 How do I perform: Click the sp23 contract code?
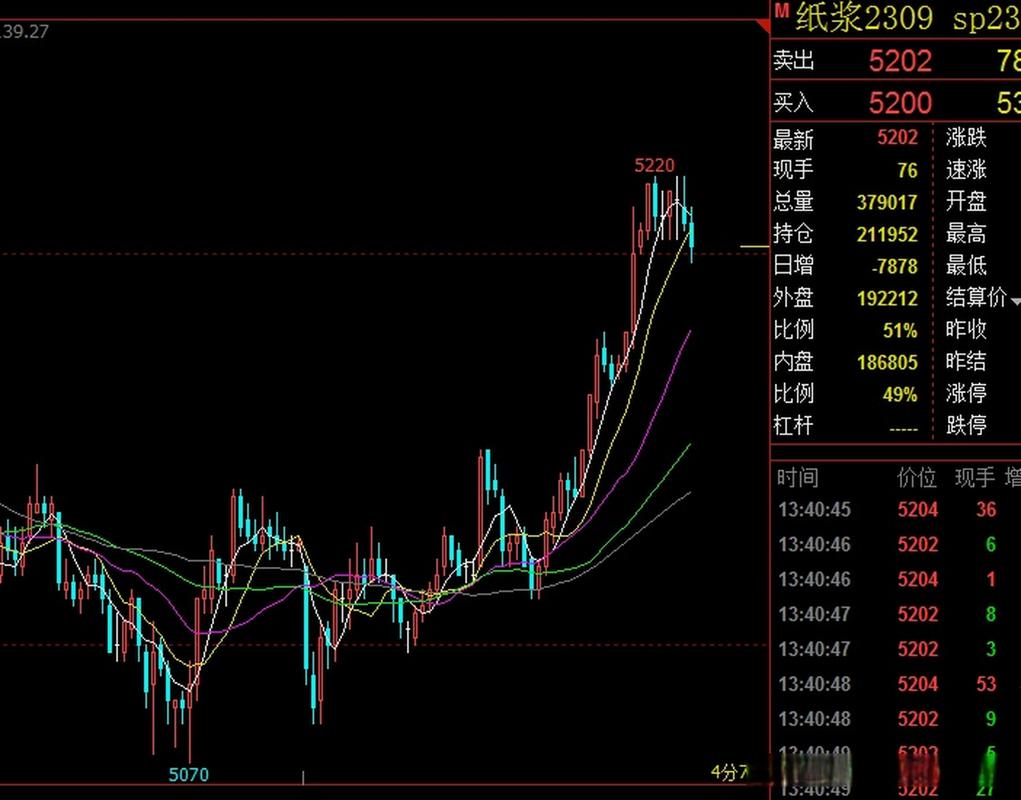click(985, 19)
